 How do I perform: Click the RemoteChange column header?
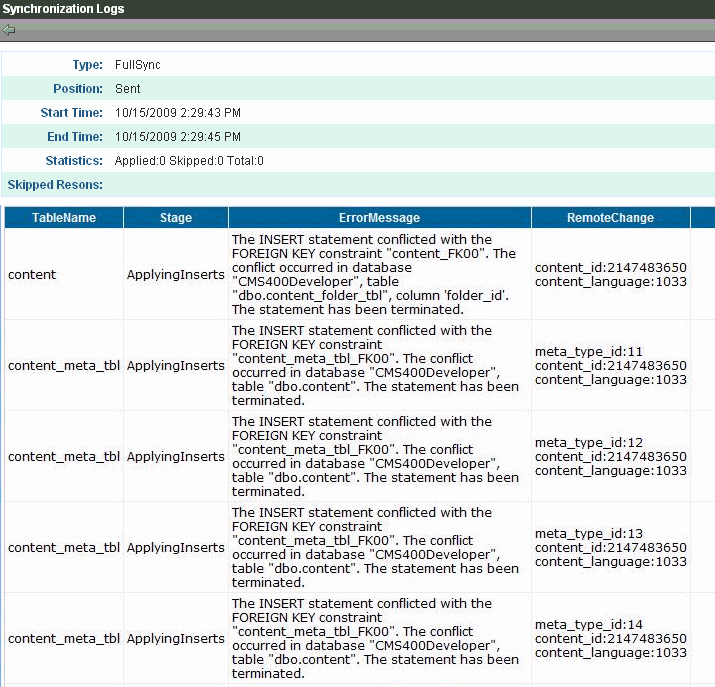pyautogui.click(x=610, y=217)
